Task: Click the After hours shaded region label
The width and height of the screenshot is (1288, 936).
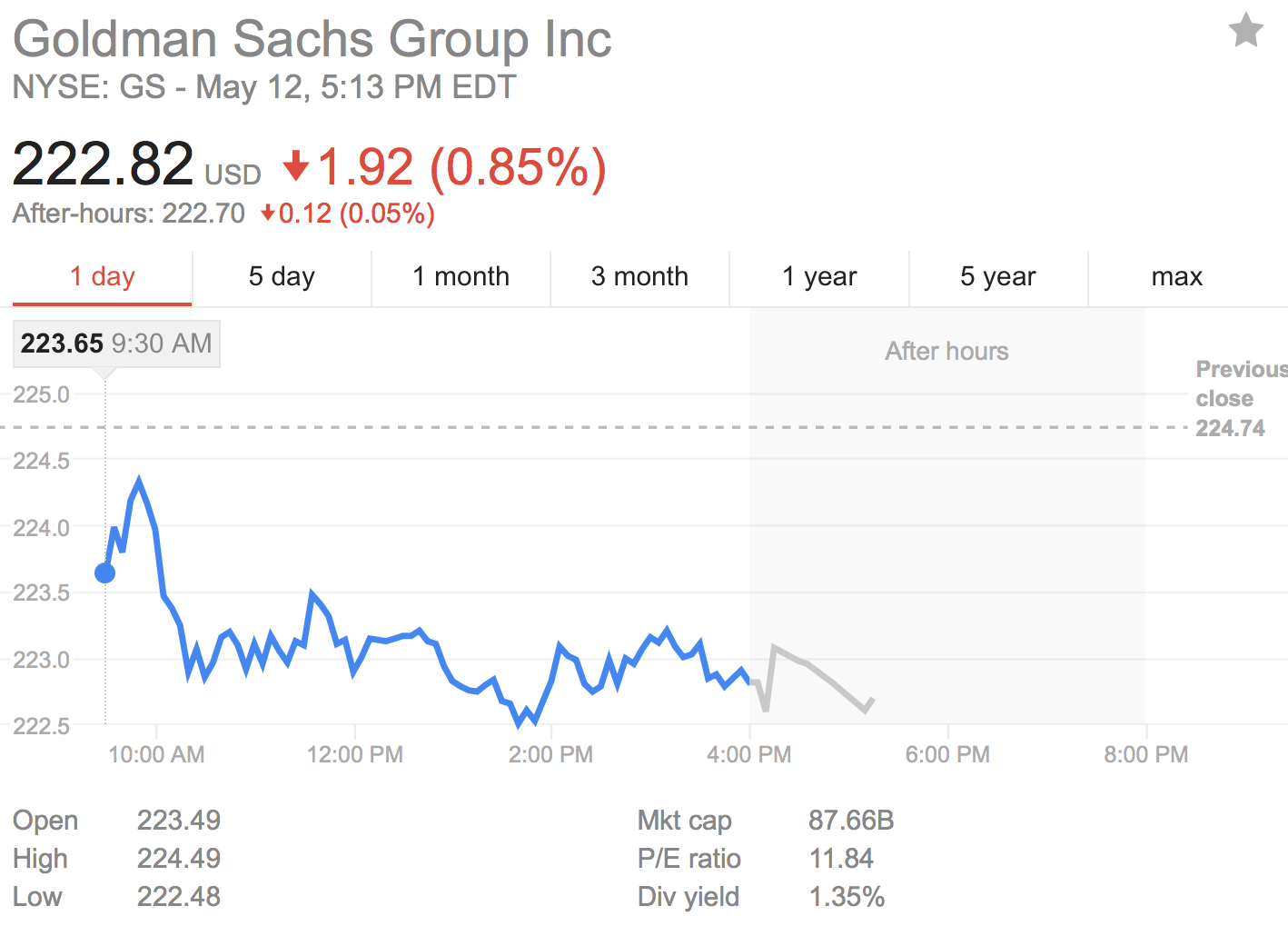Action: pyautogui.click(x=946, y=352)
